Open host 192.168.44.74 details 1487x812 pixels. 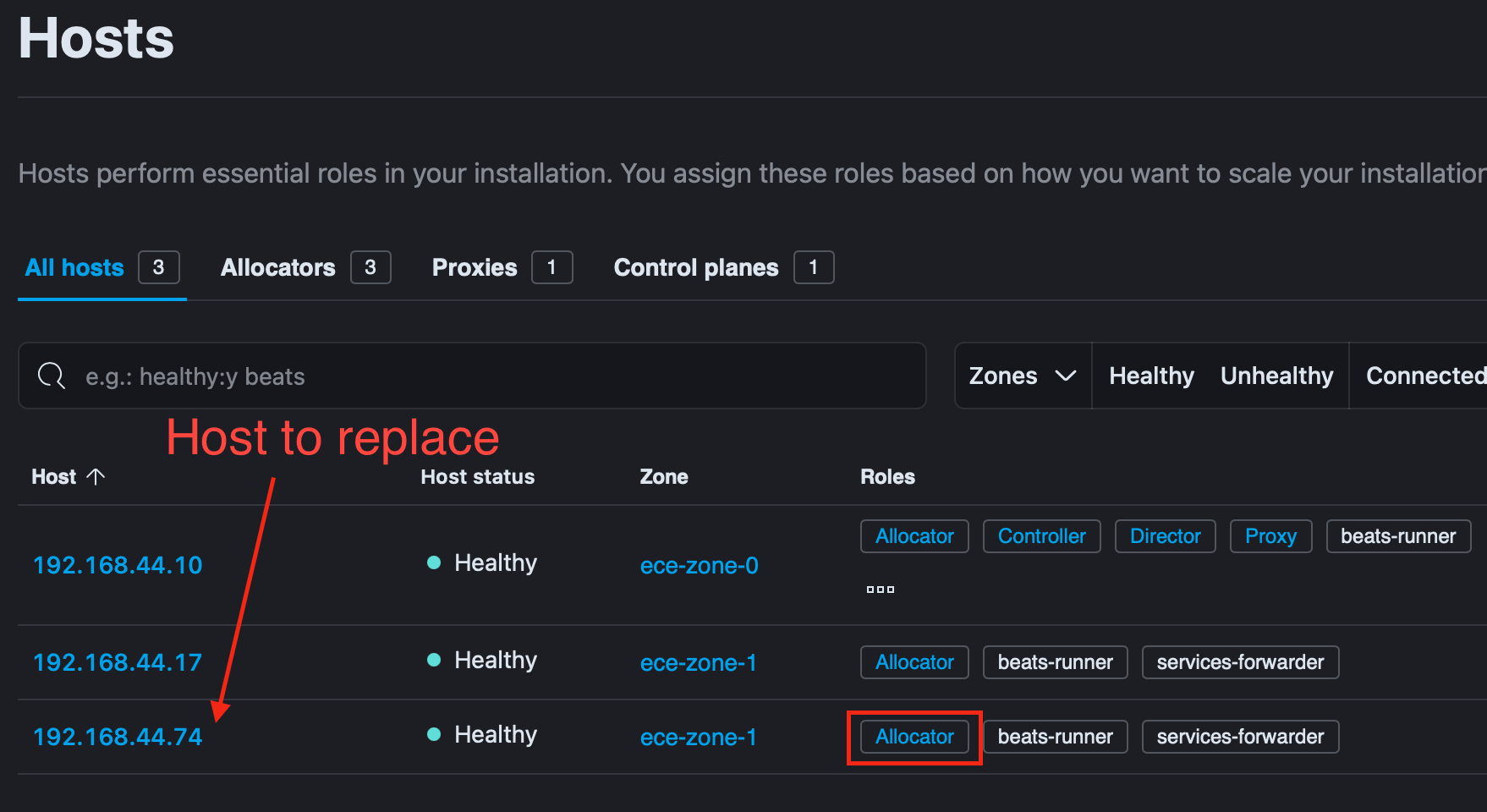pyautogui.click(x=117, y=736)
